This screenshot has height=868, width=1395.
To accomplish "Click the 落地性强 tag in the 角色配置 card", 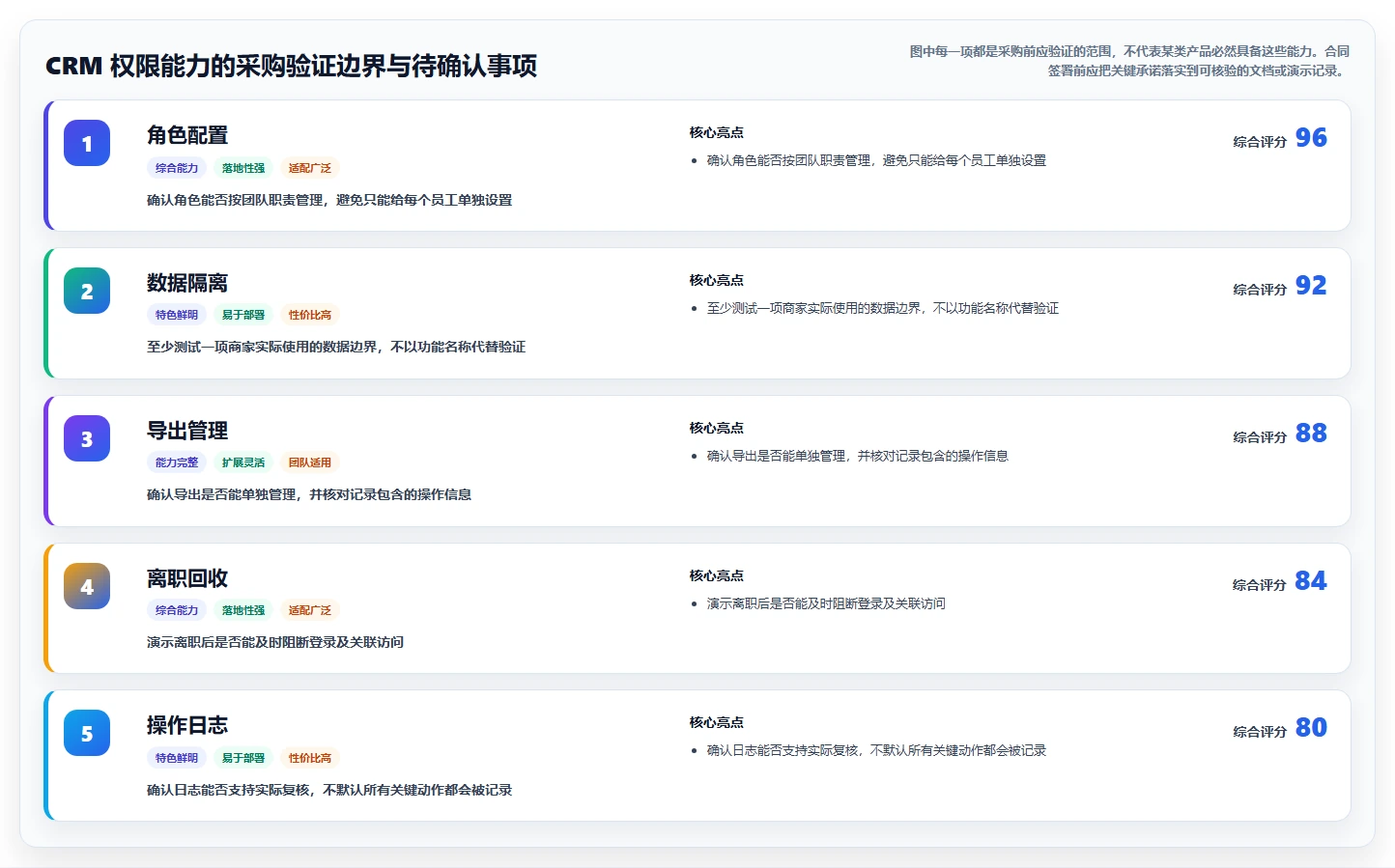I will (243, 168).
